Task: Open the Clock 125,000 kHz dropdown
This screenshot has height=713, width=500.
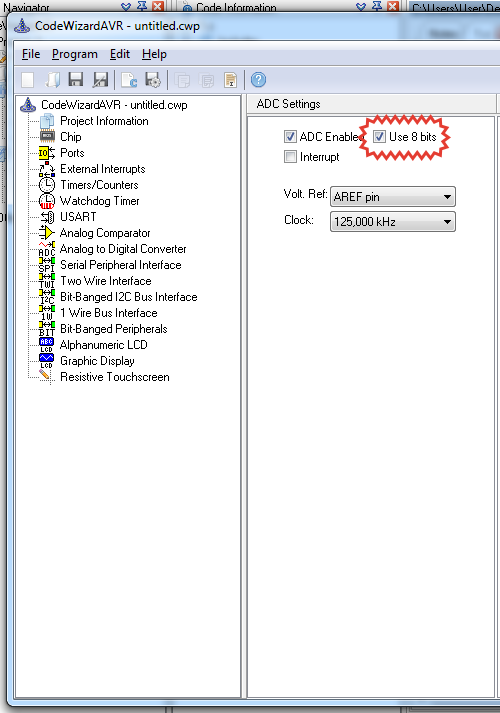Action: pyautogui.click(x=393, y=221)
